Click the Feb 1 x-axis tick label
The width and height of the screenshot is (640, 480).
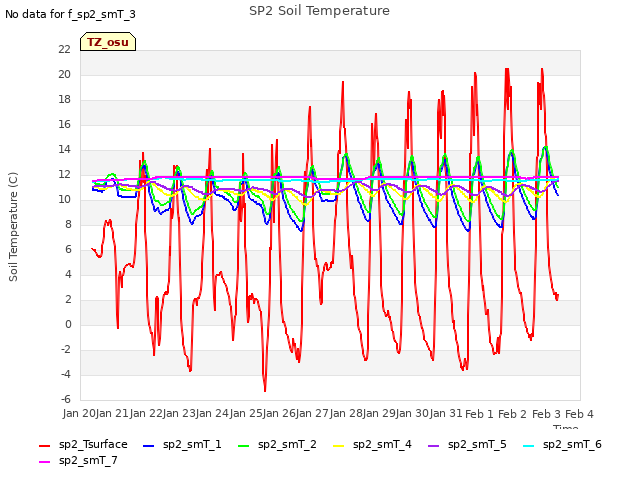[x=480, y=414]
